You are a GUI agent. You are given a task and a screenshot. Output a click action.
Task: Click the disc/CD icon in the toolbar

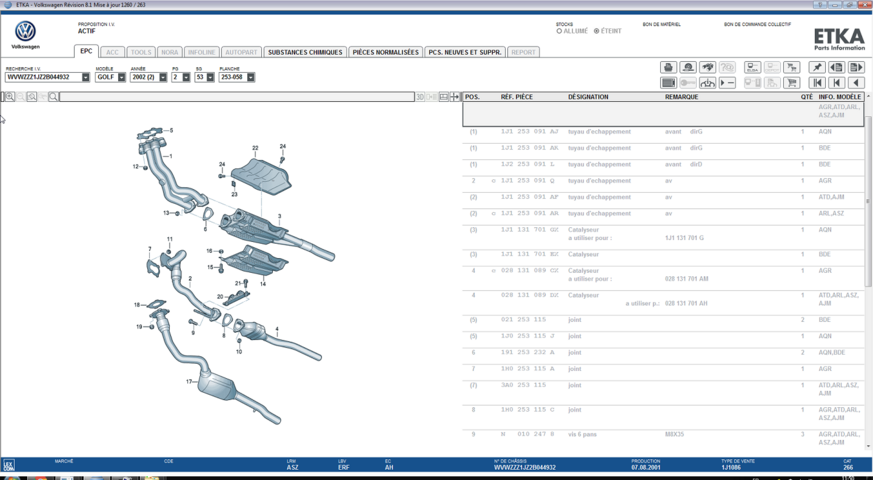click(x=688, y=67)
